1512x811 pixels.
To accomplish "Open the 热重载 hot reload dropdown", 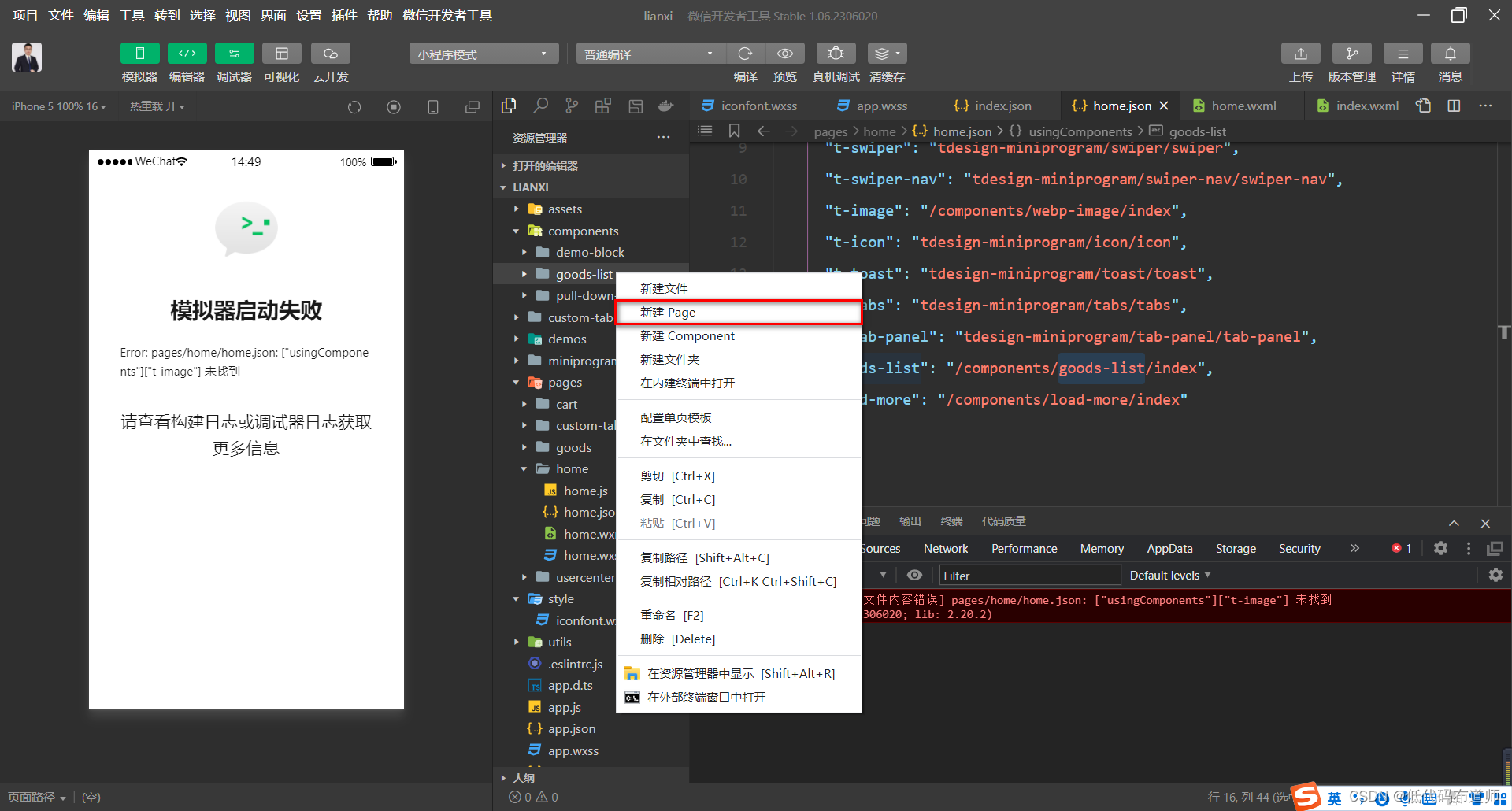I will pyautogui.click(x=157, y=106).
